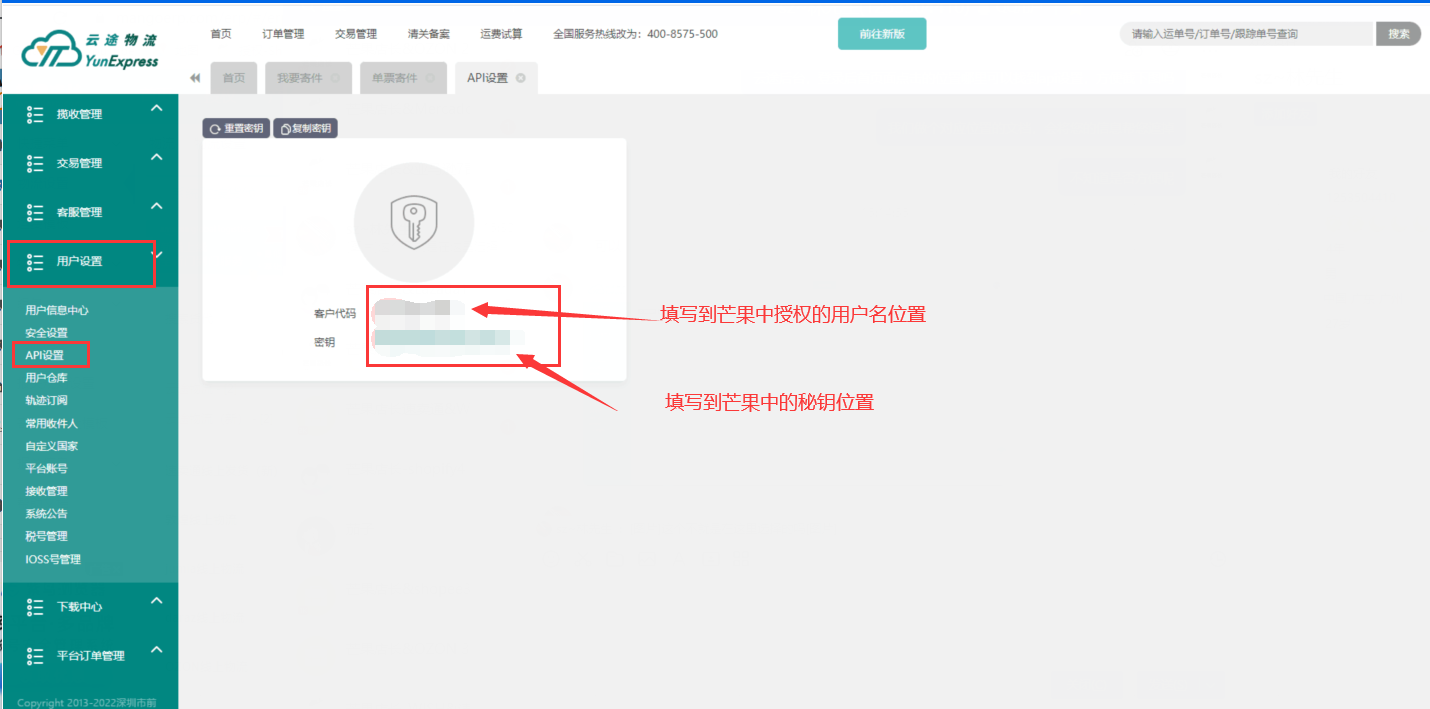The image size is (1430, 709).
Task: Open 轨迹订阅 in the sidebar
Action: [x=47, y=401]
